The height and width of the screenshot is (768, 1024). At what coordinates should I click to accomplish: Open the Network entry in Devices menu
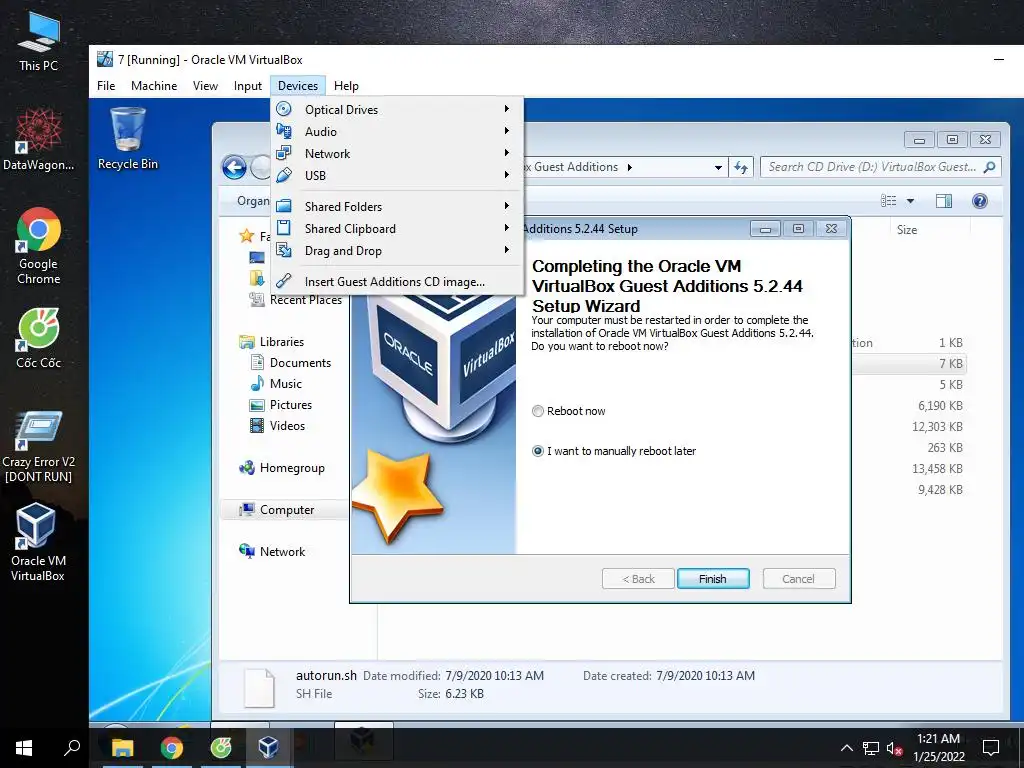click(396, 154)
